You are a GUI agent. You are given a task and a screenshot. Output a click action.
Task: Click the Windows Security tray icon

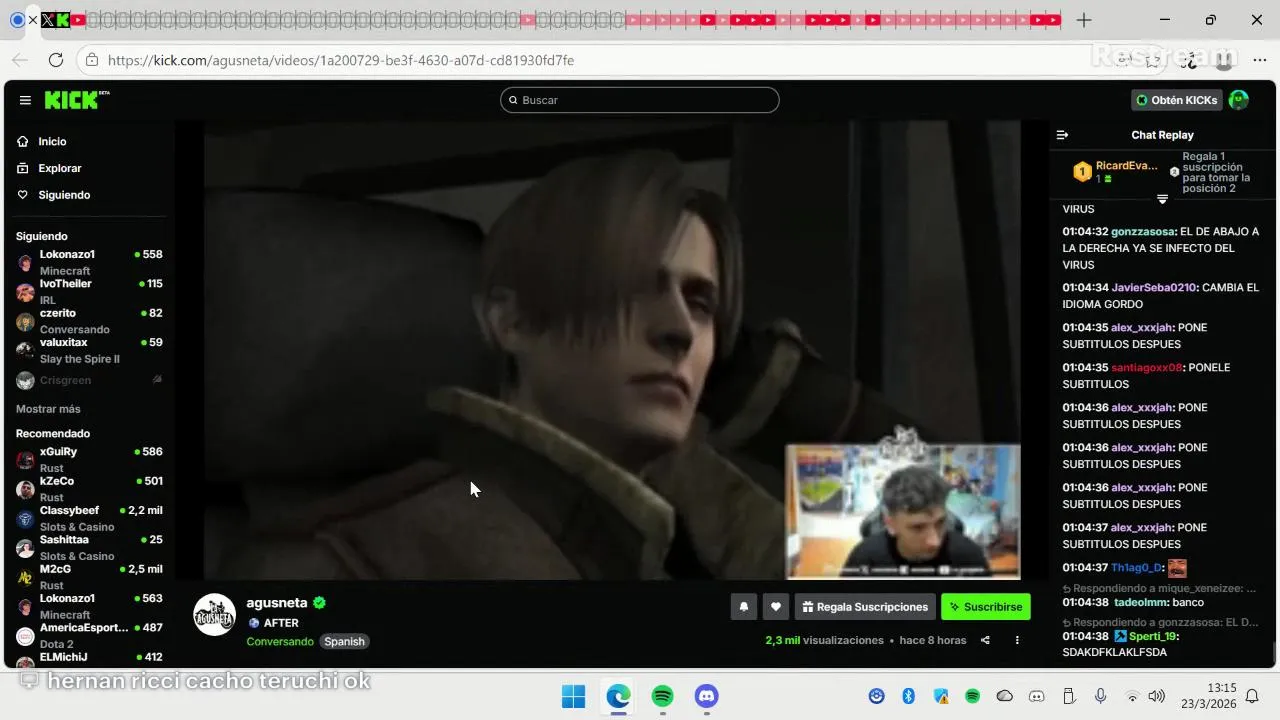coord(941,696)
